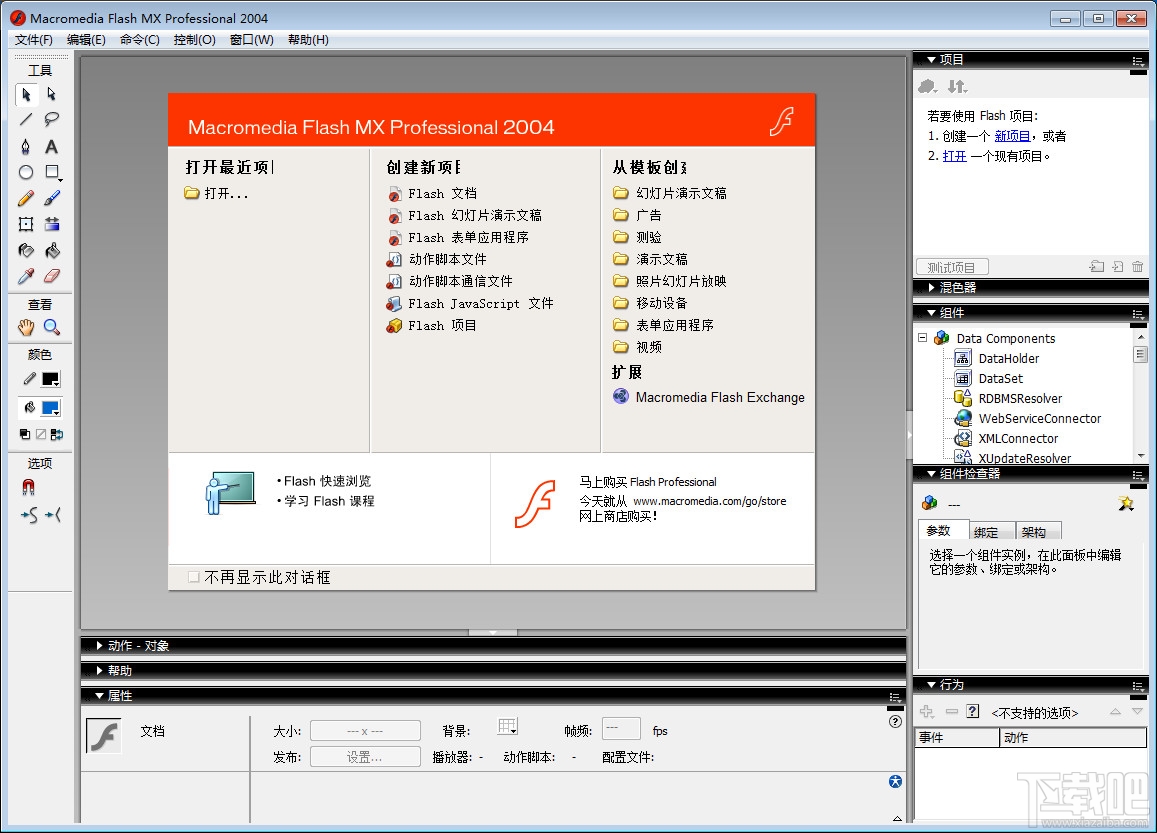Click the 新项目 link in Project panel
The image size is (1157, 833).
pyautogui.click(x=1012, y=136)
